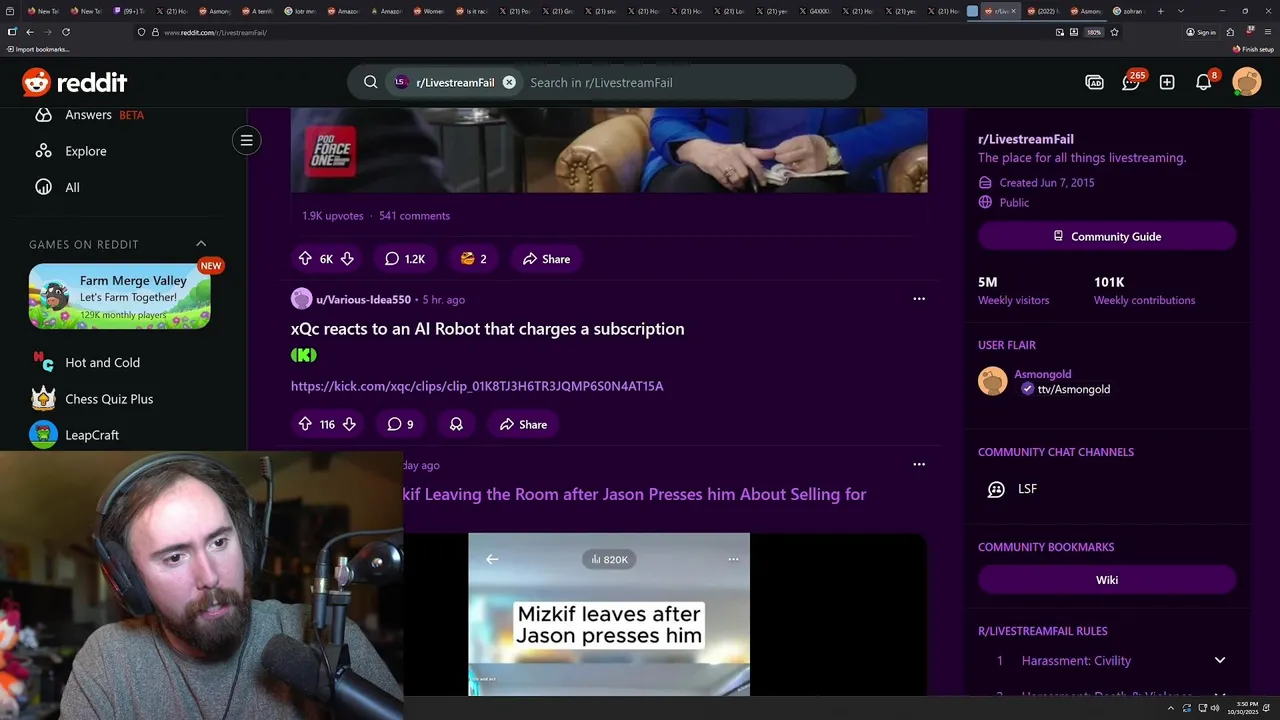The height and width of the screenshot is (720, 1280).
Task: Open the 1.2K comments on the top post
Action: tap(405, 258)
